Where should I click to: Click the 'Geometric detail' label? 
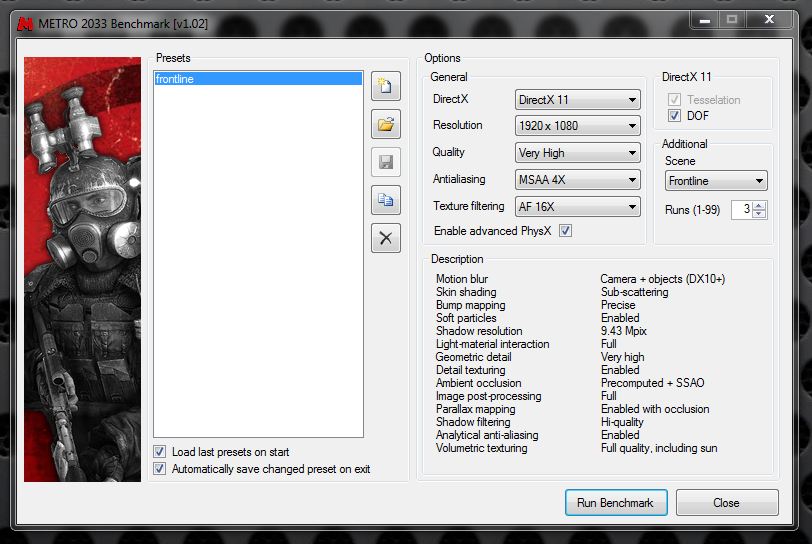[x=473, y=357]
